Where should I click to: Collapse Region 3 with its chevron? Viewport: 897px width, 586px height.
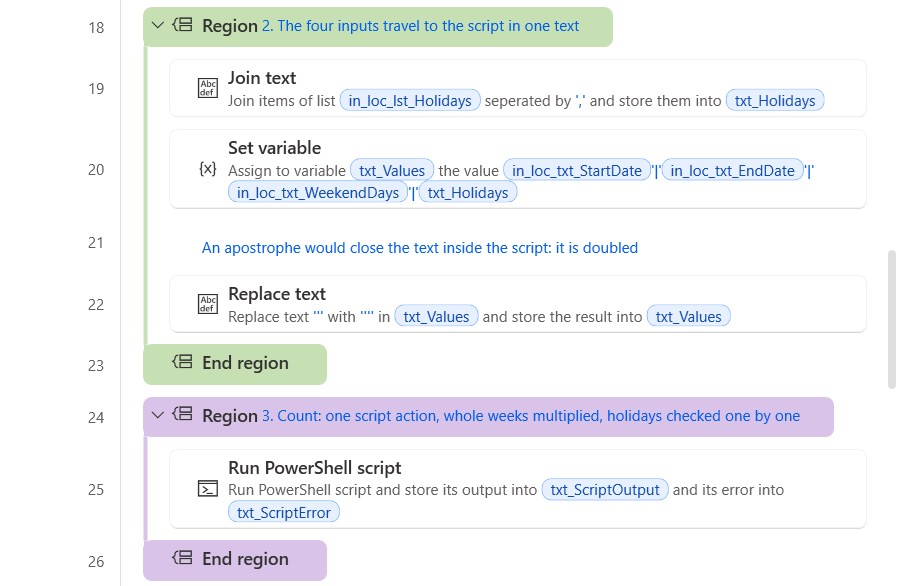coord(157,415)
